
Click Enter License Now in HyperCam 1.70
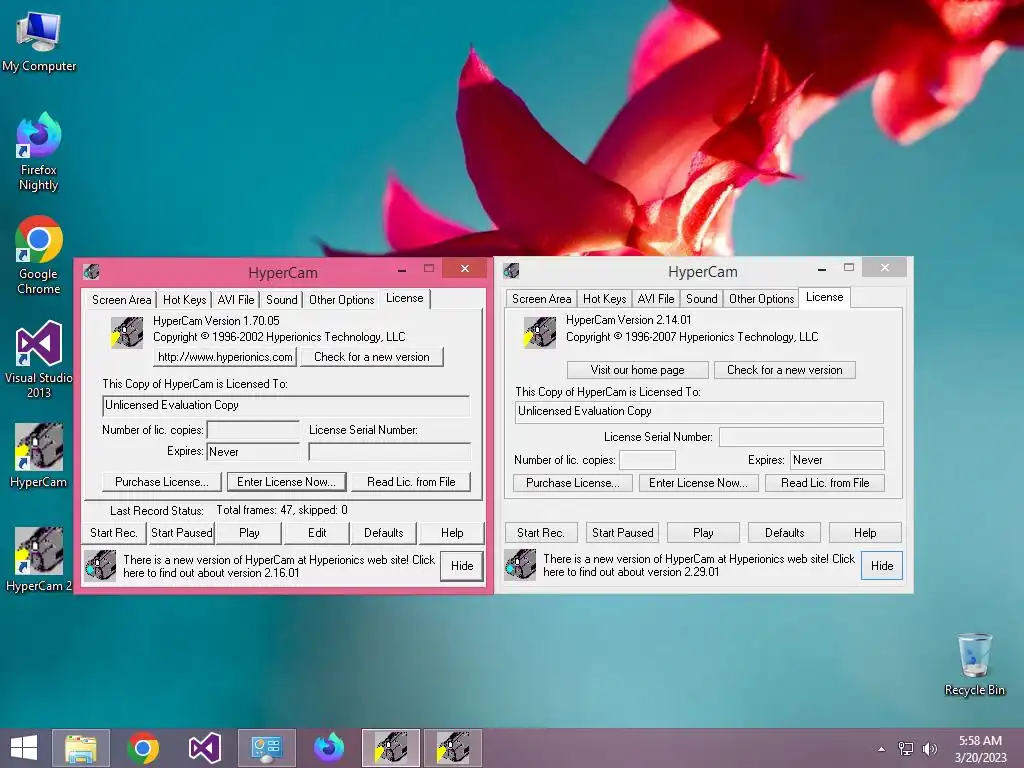click(x=286, y=482)
